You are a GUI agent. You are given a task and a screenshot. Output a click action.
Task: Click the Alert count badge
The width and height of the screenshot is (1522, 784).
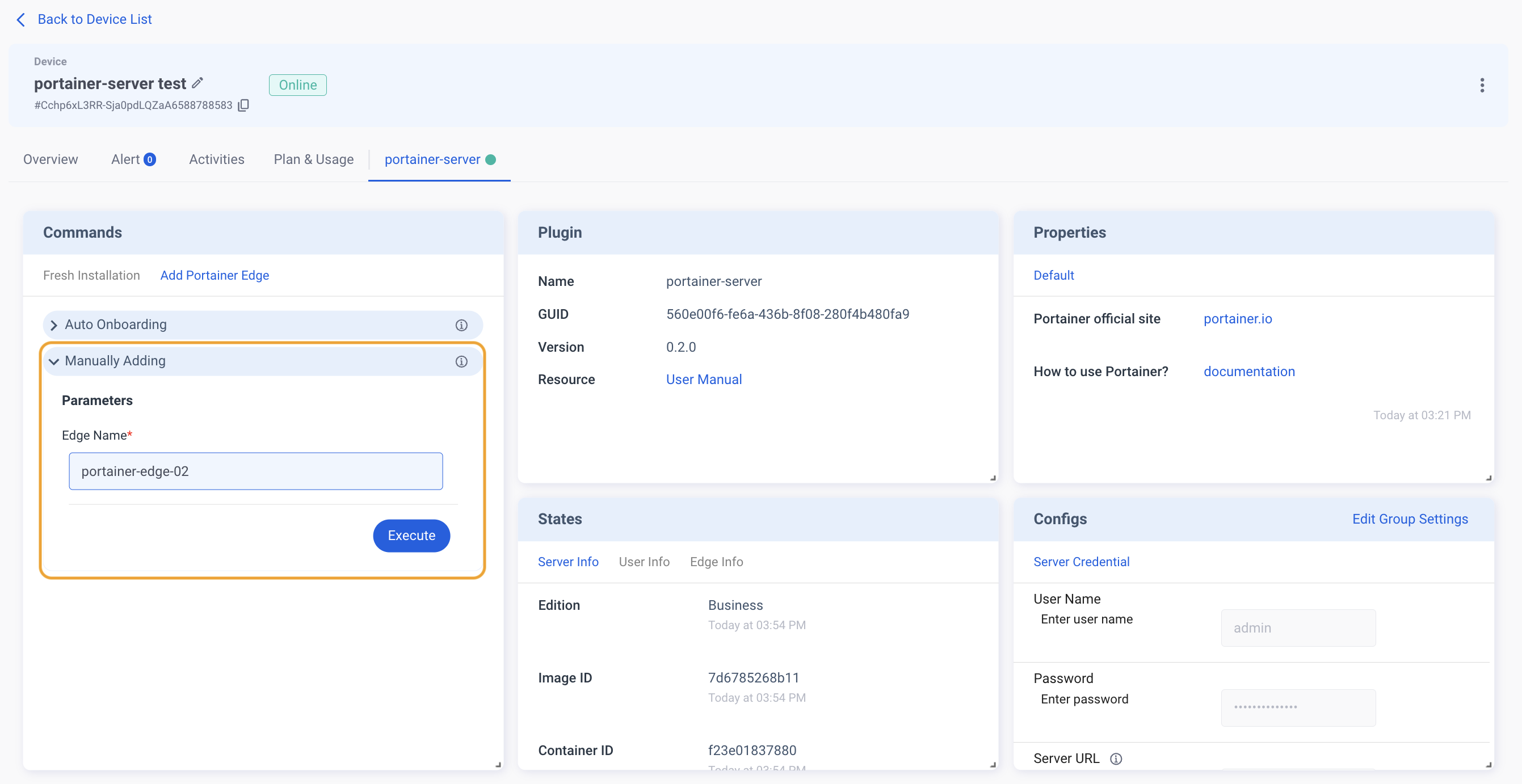(150, 159)
